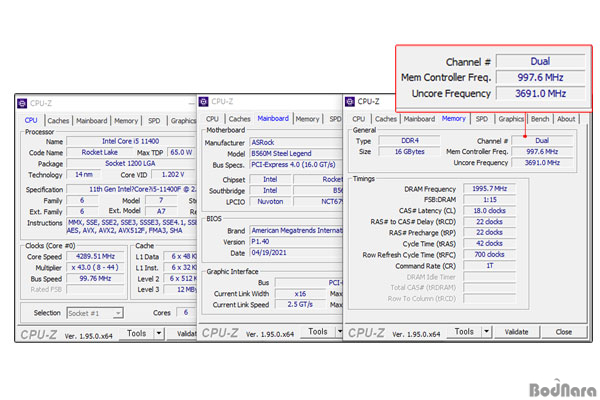Click the x16 current link width value
The image size is (600, 400).
300,294
